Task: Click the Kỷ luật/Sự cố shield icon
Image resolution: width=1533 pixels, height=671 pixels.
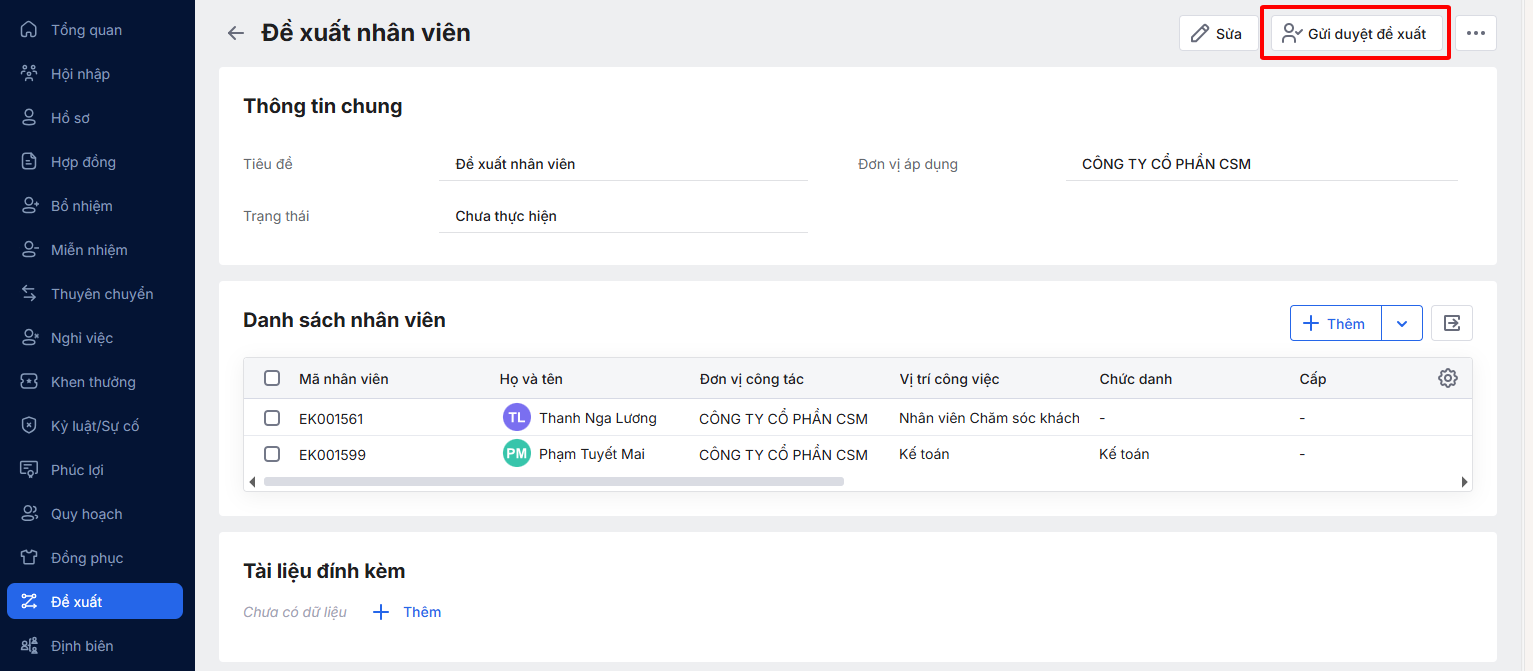Action: click(x=30, y=426)
